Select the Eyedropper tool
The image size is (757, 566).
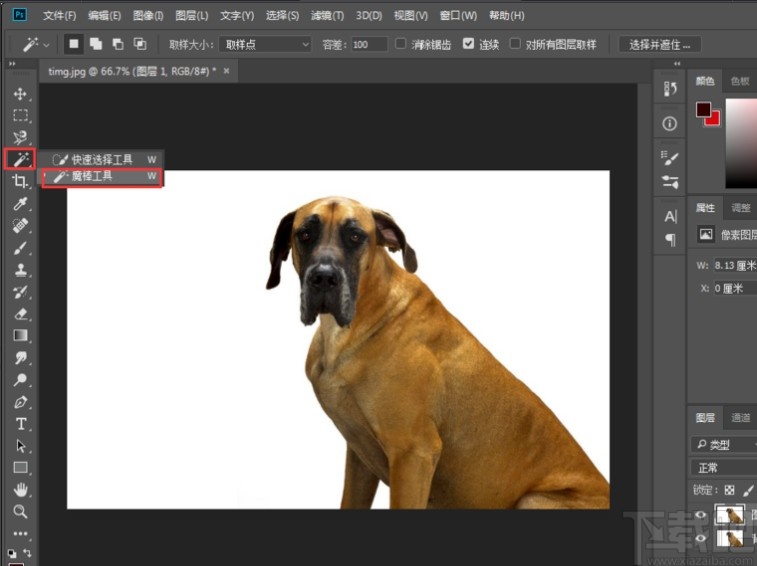(20, 204)
